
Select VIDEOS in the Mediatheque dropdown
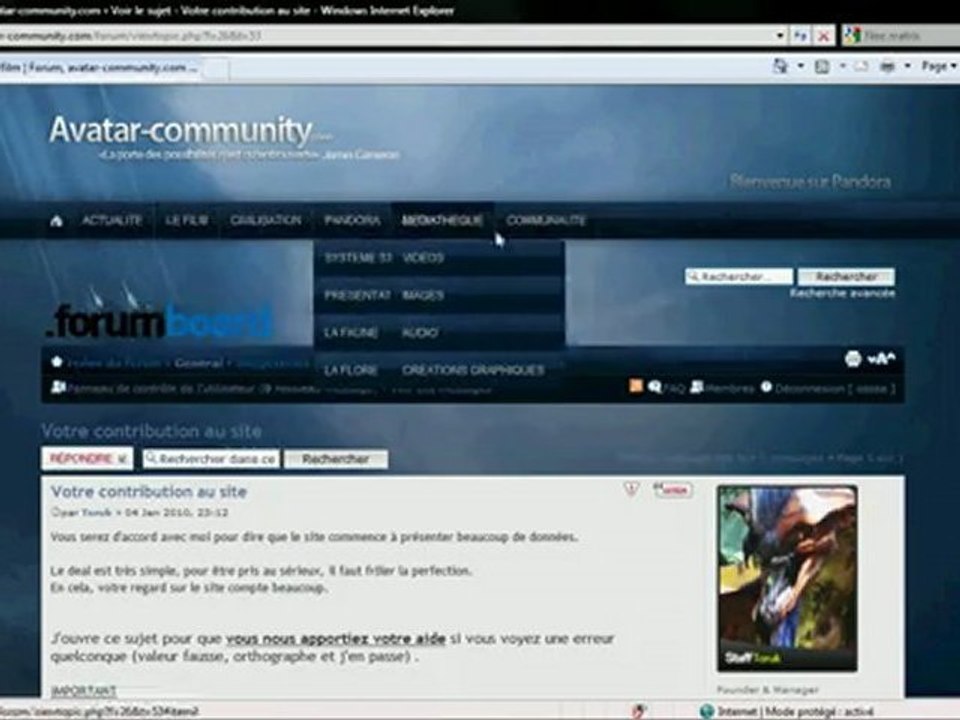423,257
